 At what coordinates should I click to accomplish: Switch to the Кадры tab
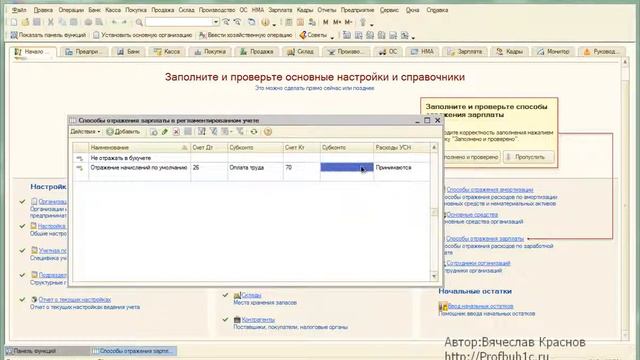tap(509, 52)
